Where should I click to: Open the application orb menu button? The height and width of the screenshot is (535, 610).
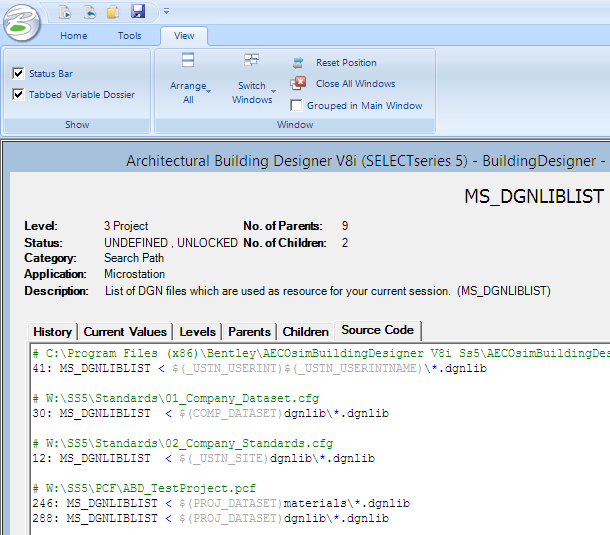click(22, 23)
